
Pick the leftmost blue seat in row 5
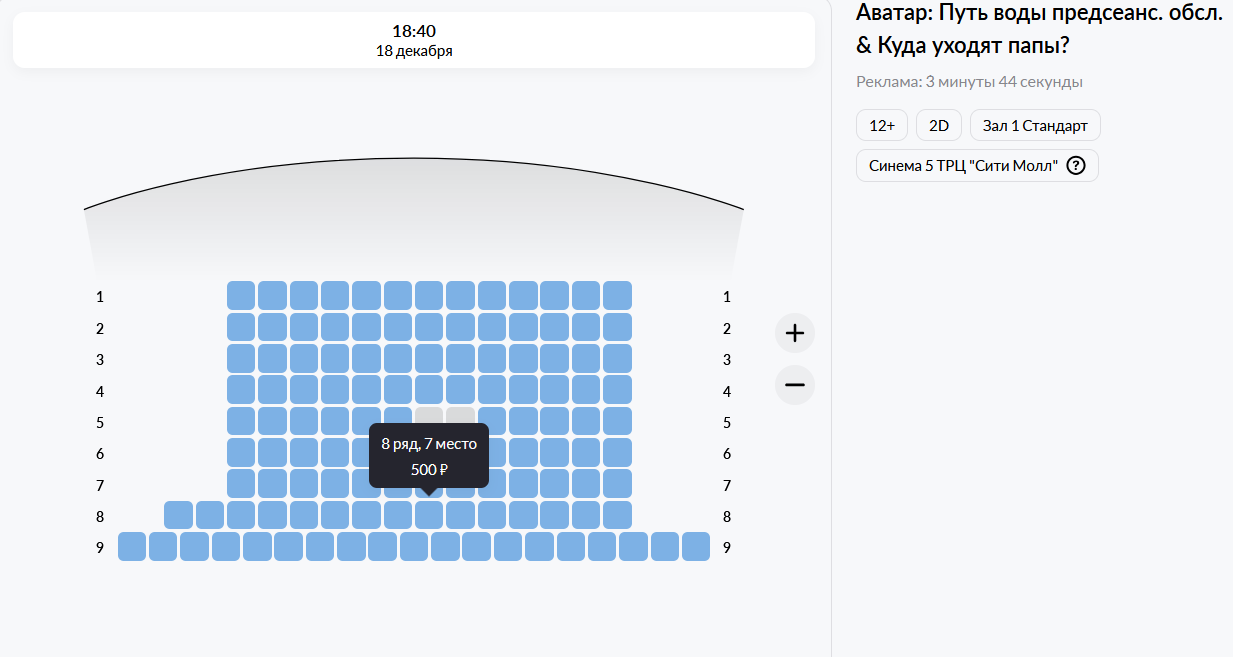pyautogui.click(x=241, y=422)
